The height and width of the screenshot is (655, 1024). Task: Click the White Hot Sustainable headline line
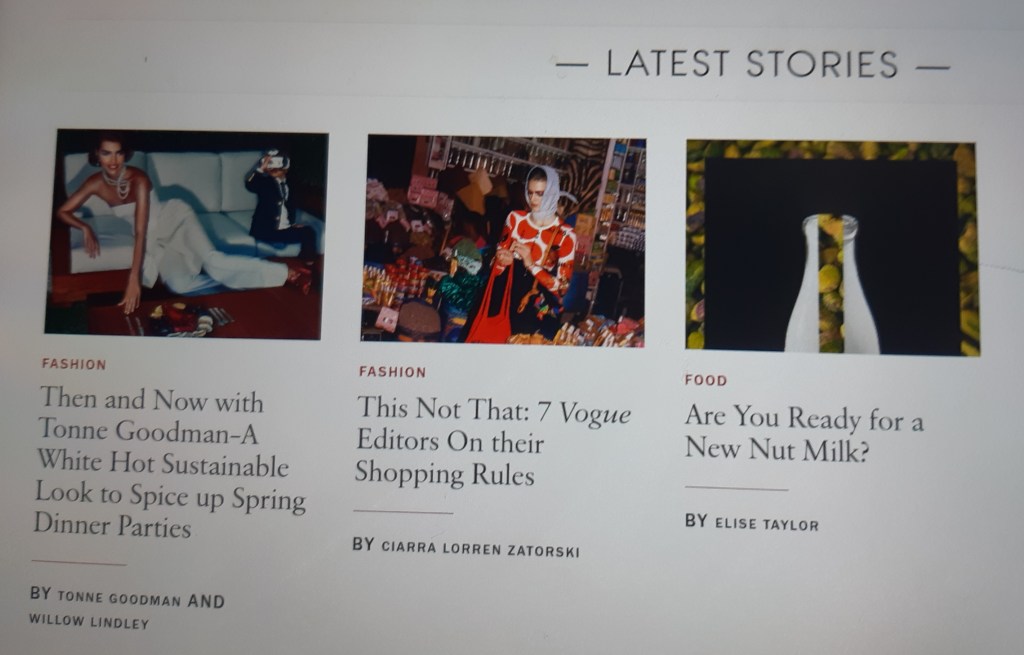163,462
